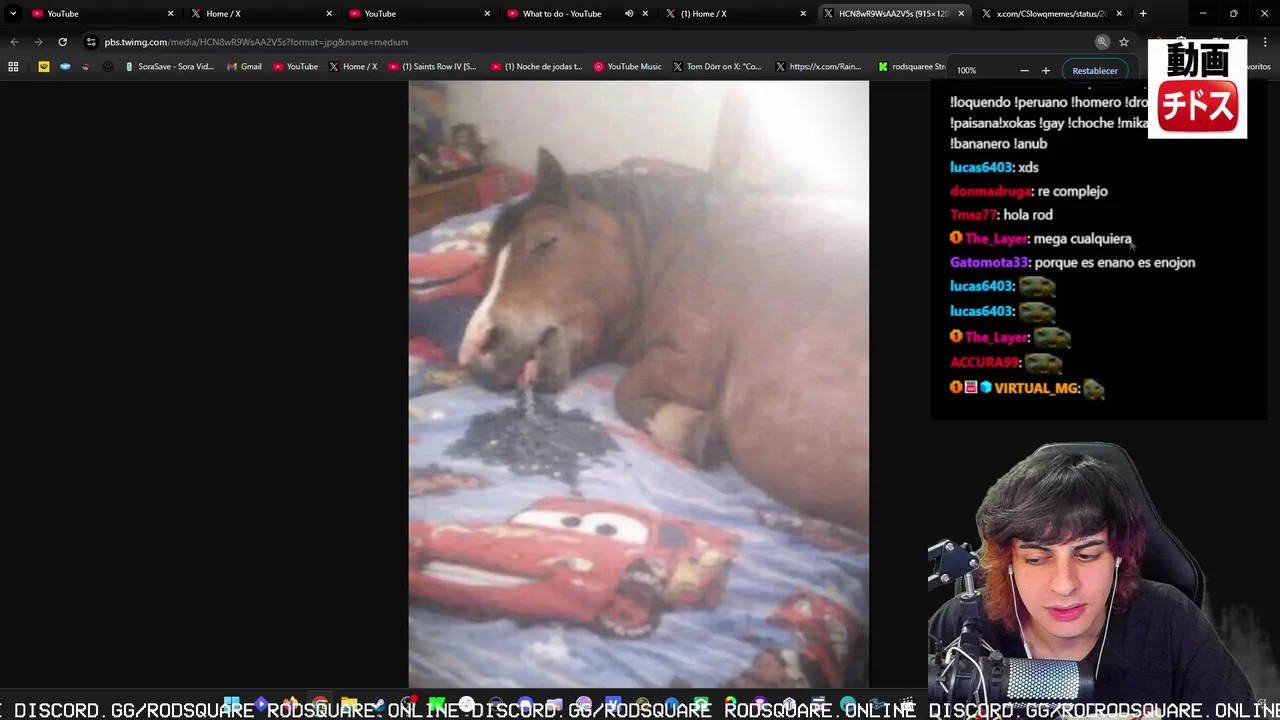Open the YouTube bookmark
Screen dimensions: 1280x720
[296, 67]
